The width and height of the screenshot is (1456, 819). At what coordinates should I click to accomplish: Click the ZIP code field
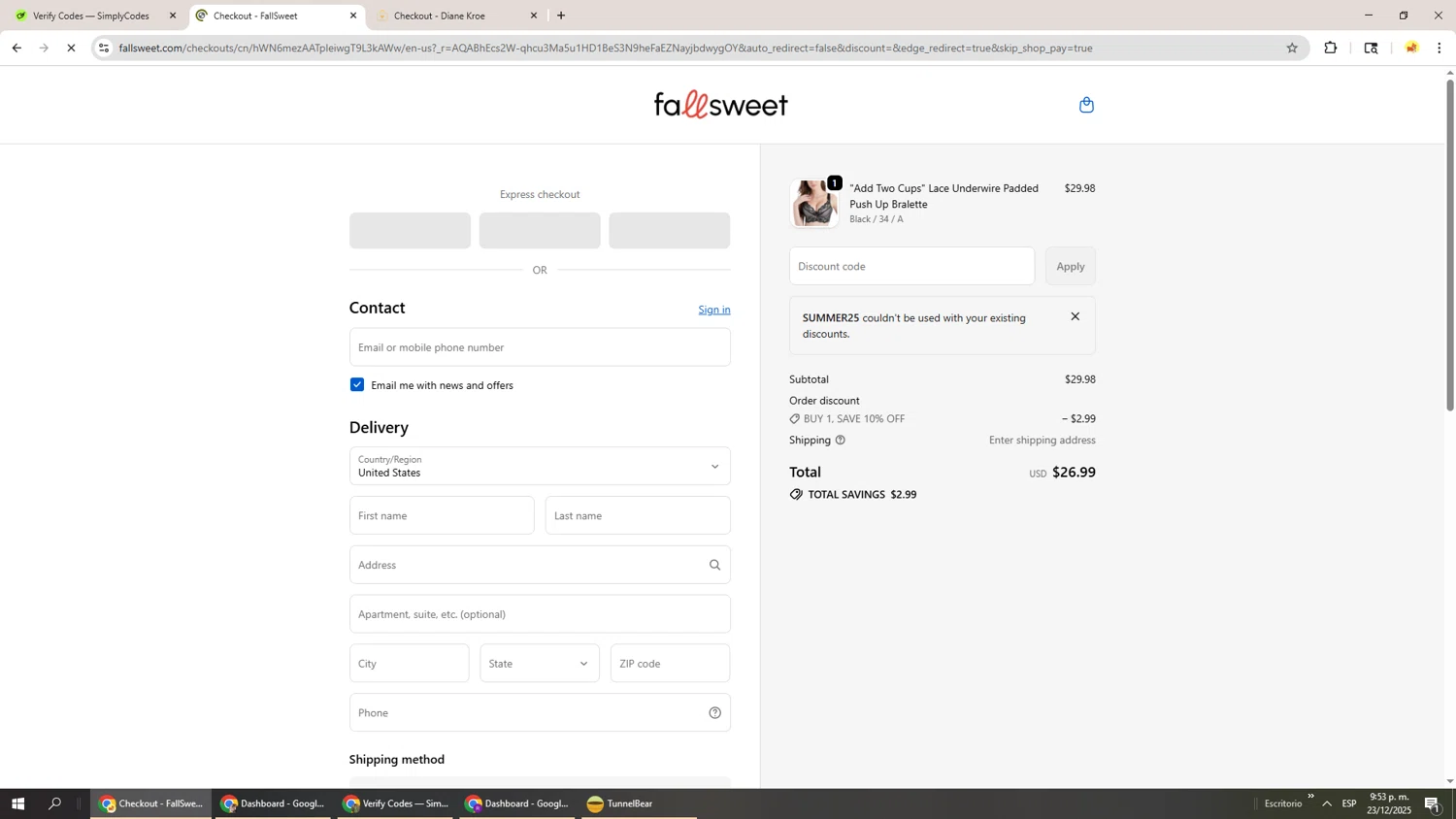pyautogui.click(x=670, y=664)
